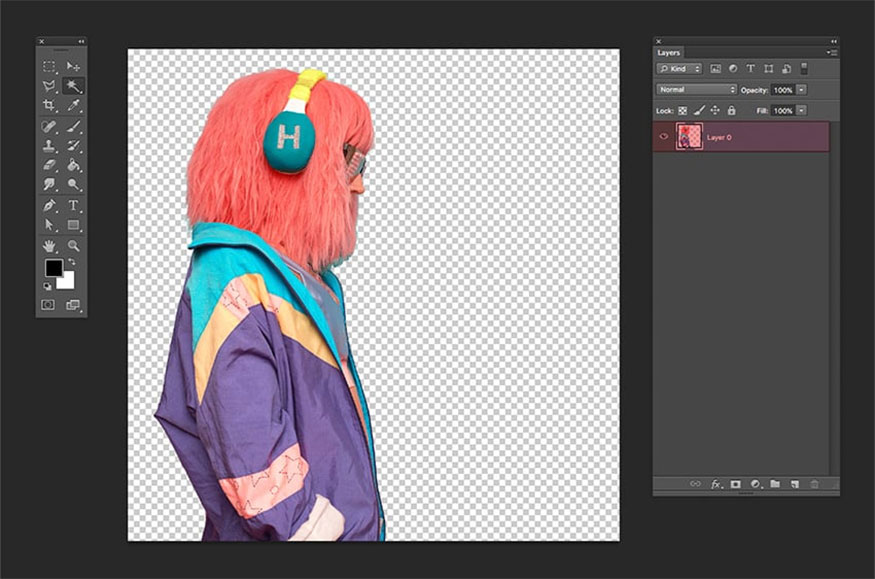The height and width of the screenshot is (579, 875).
Task: Close the Tools panel
Action: [x=41, y=41]
